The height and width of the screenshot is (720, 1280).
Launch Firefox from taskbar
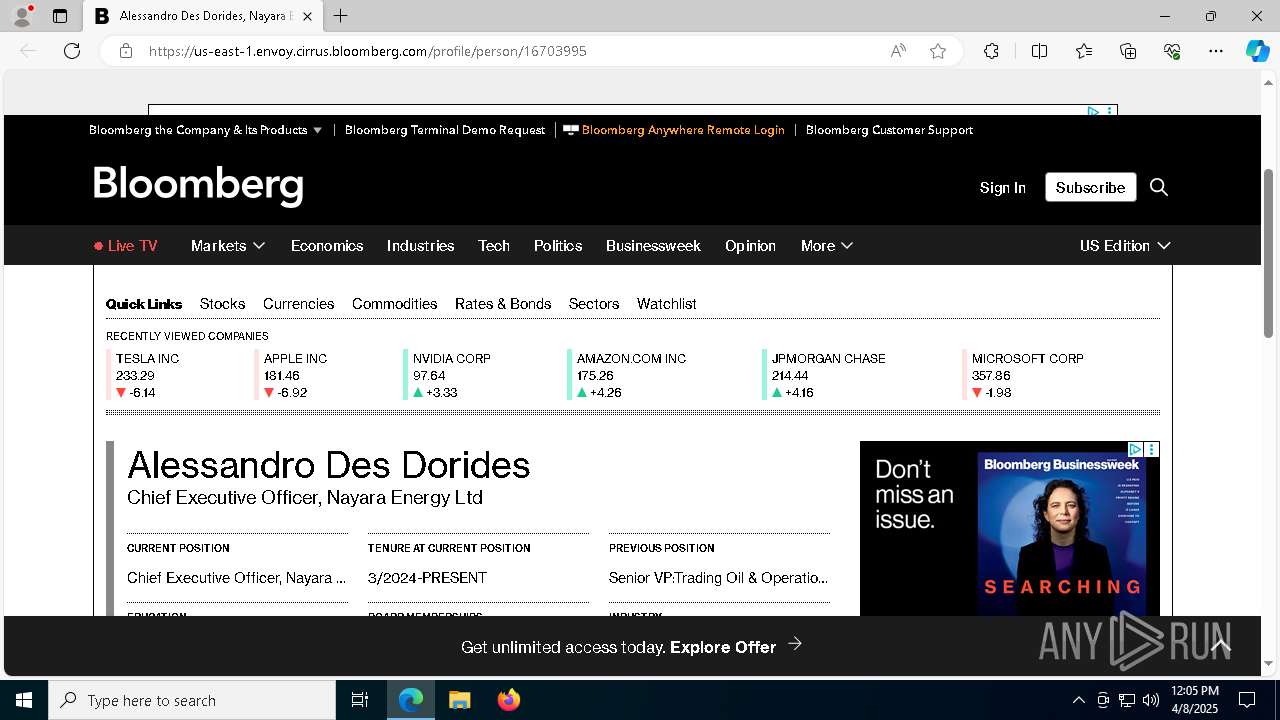(509, 700)
